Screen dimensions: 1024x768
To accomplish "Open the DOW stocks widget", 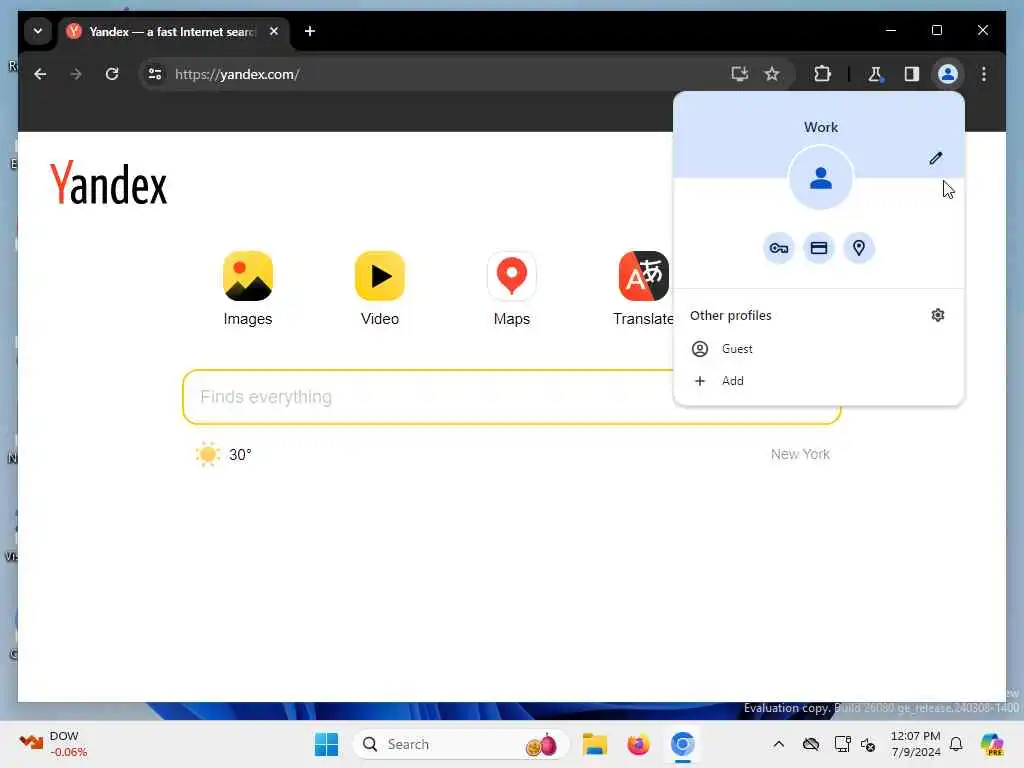I will click(x=54, y=744).
